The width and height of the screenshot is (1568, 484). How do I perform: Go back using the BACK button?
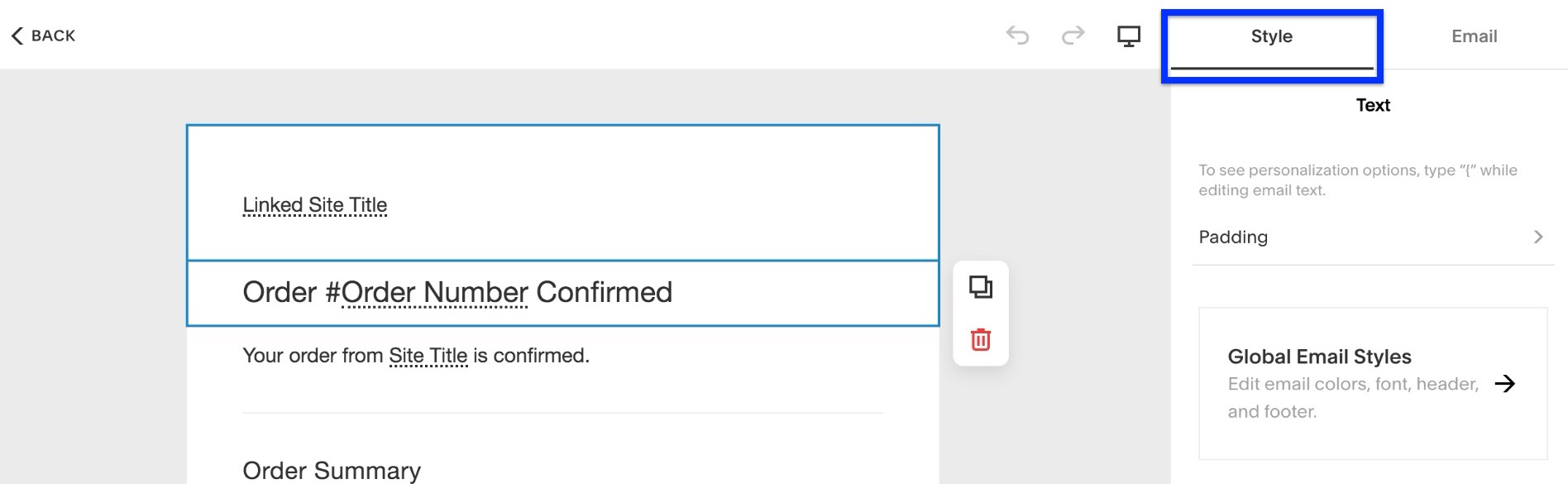point(43,36)
